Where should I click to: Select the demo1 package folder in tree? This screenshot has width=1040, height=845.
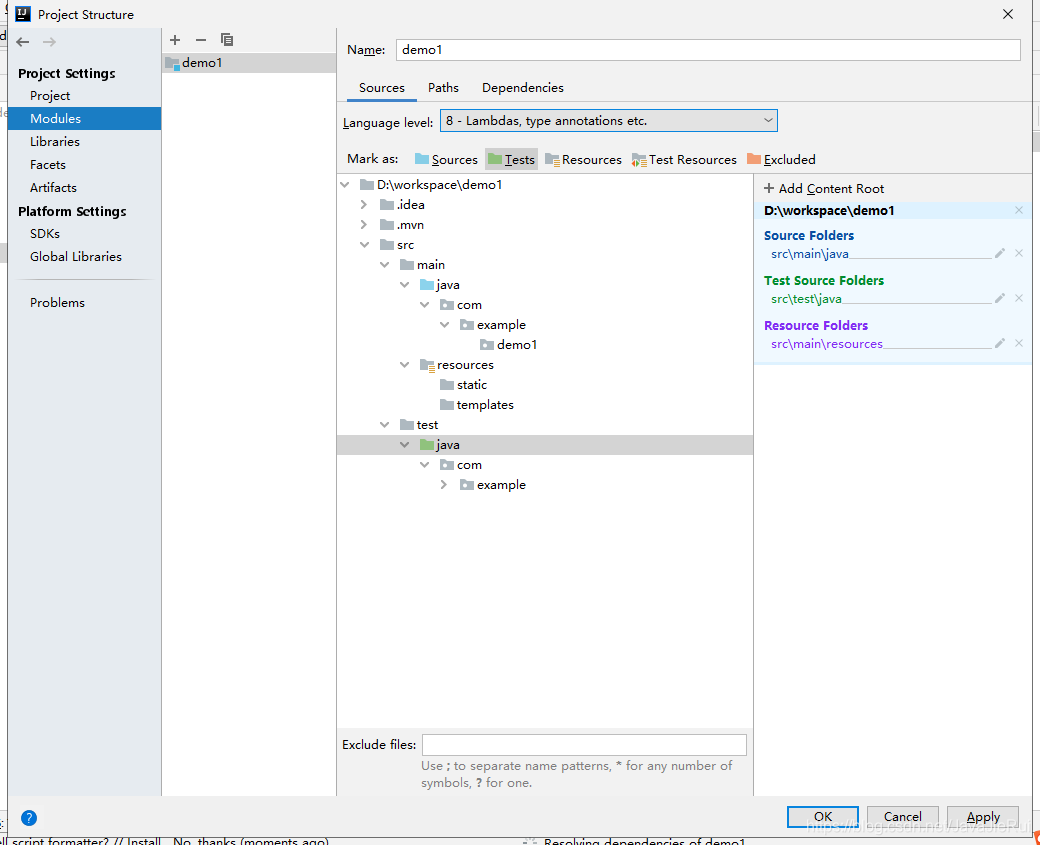pyautogui.click(x=508, y=345)
